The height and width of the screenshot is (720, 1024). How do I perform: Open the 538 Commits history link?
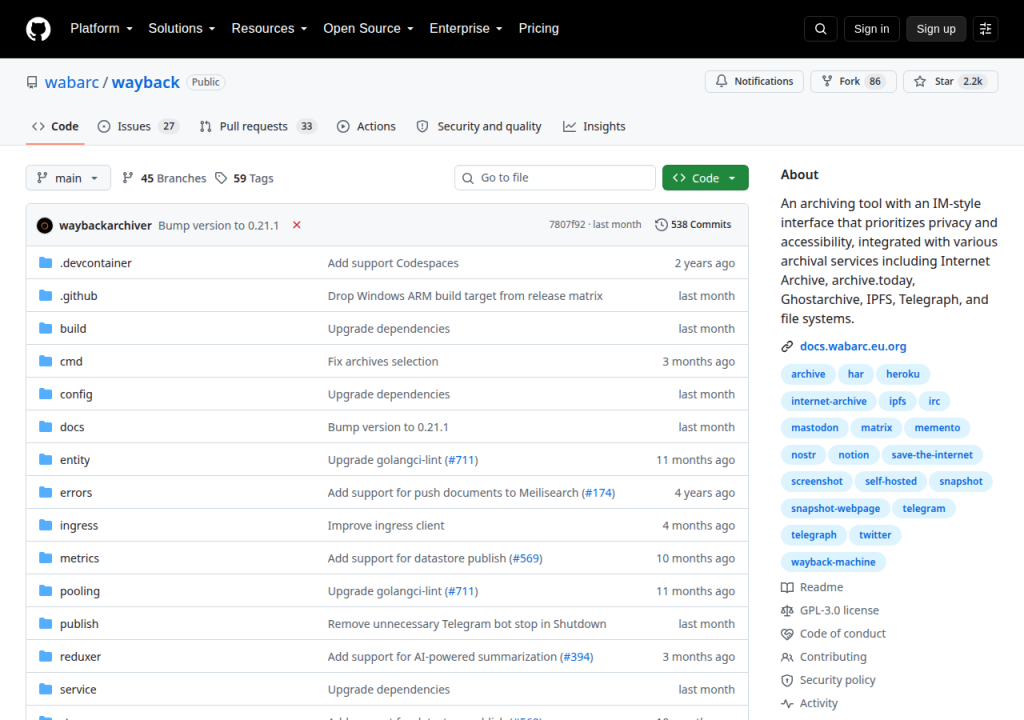693,225
